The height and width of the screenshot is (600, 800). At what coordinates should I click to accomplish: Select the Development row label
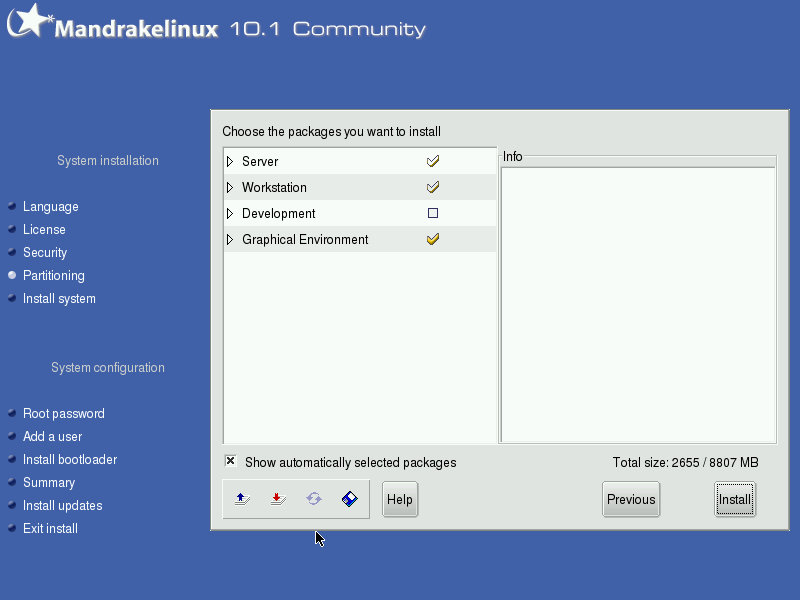pos(279,213)
